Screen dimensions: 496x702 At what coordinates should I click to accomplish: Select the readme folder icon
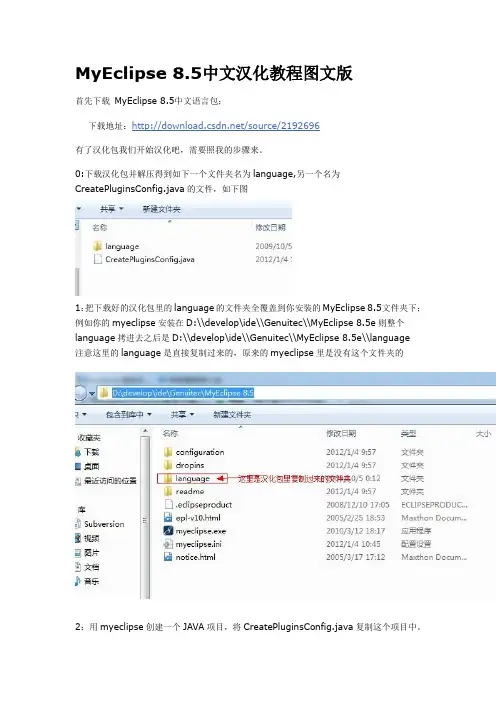[168, 491]
